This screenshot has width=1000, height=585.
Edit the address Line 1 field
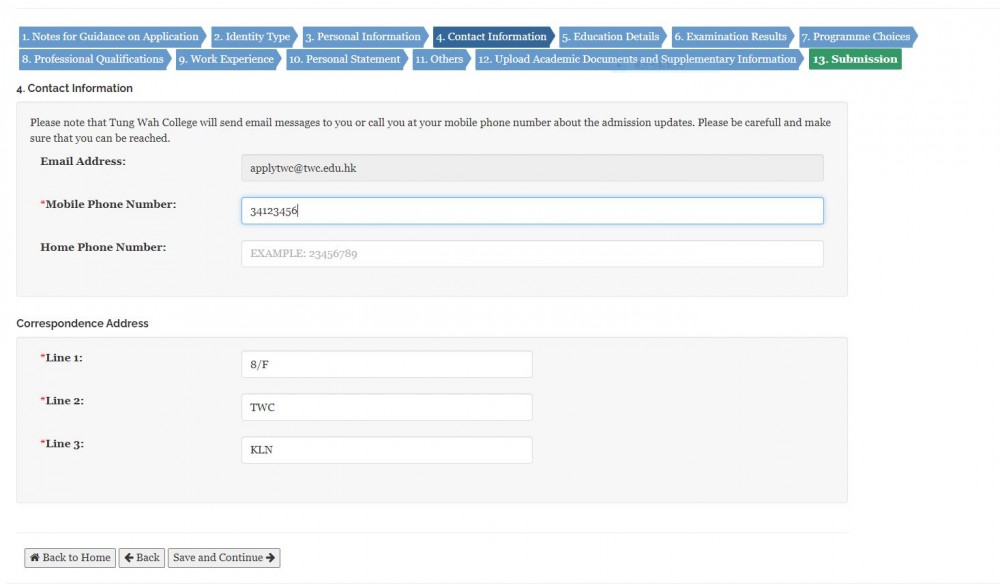(x=386, y=365)
